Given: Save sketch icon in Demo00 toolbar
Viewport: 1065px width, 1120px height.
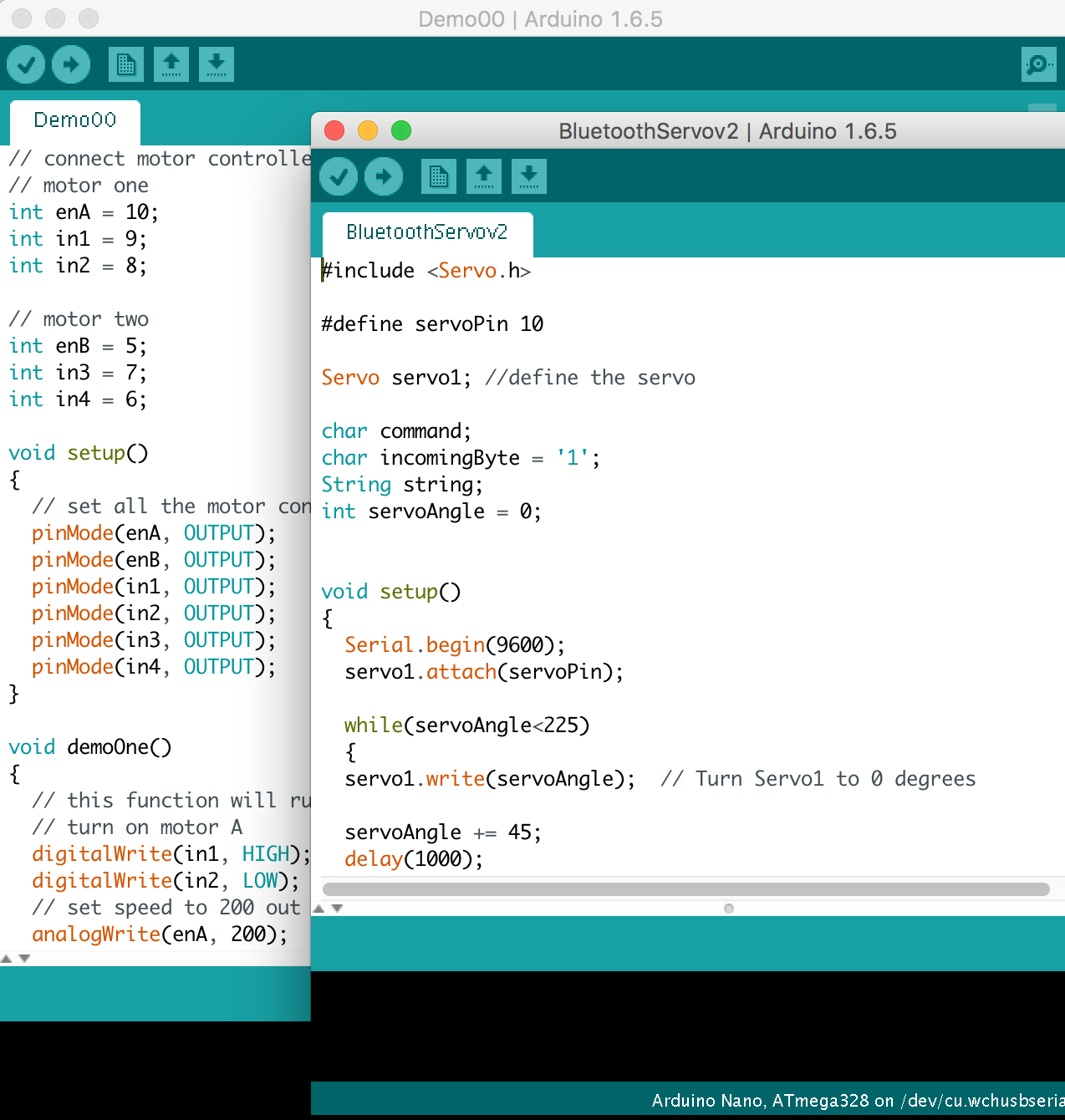Looking at the screenshot, I should click(217, 64).
